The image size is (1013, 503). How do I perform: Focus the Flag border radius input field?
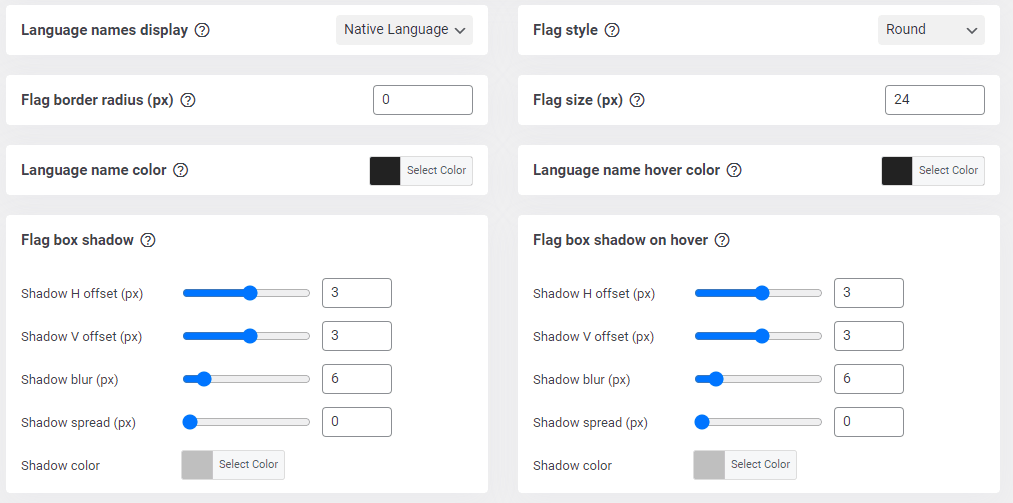422,100
